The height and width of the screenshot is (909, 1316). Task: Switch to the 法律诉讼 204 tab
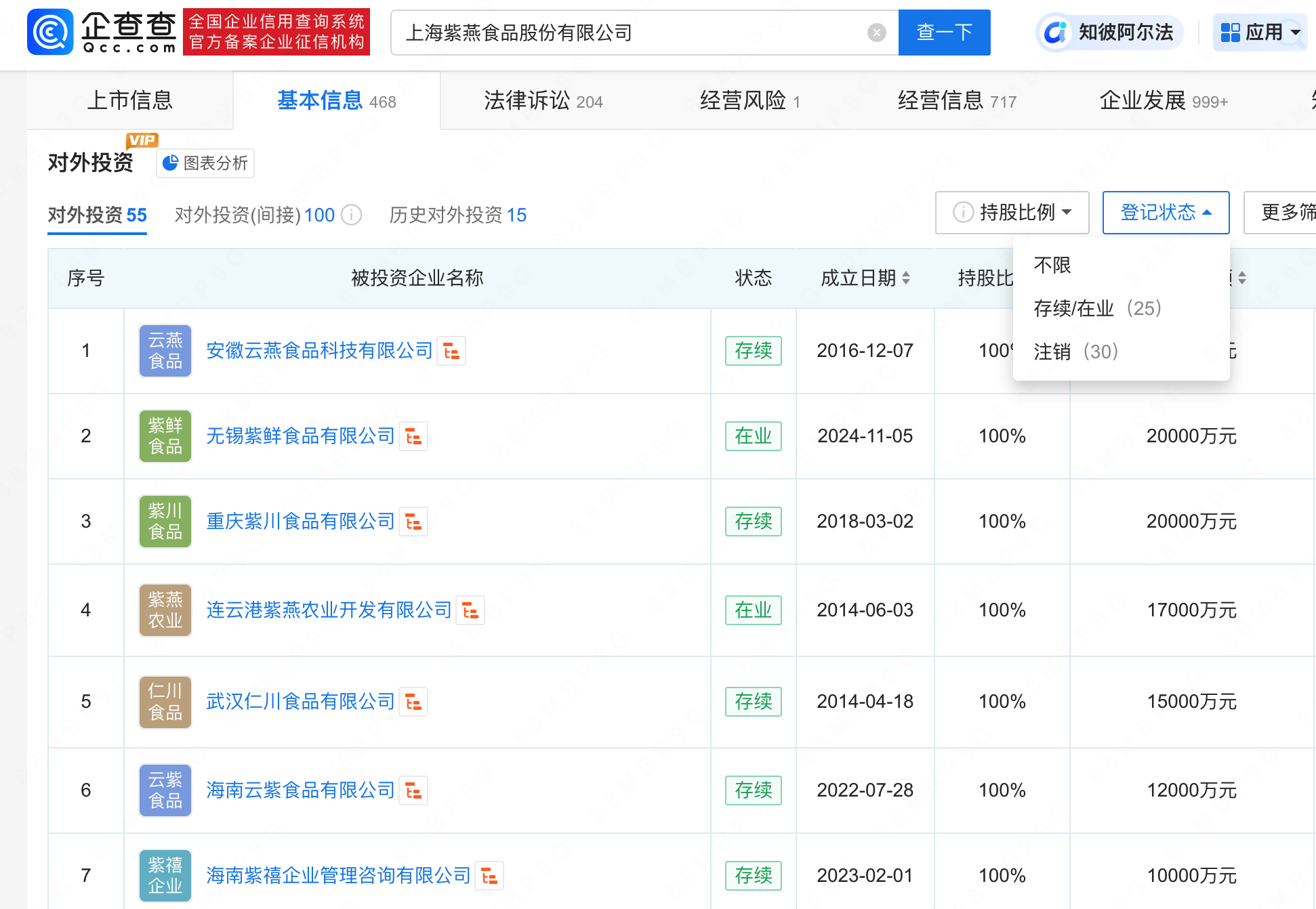(x=543, y=100)
